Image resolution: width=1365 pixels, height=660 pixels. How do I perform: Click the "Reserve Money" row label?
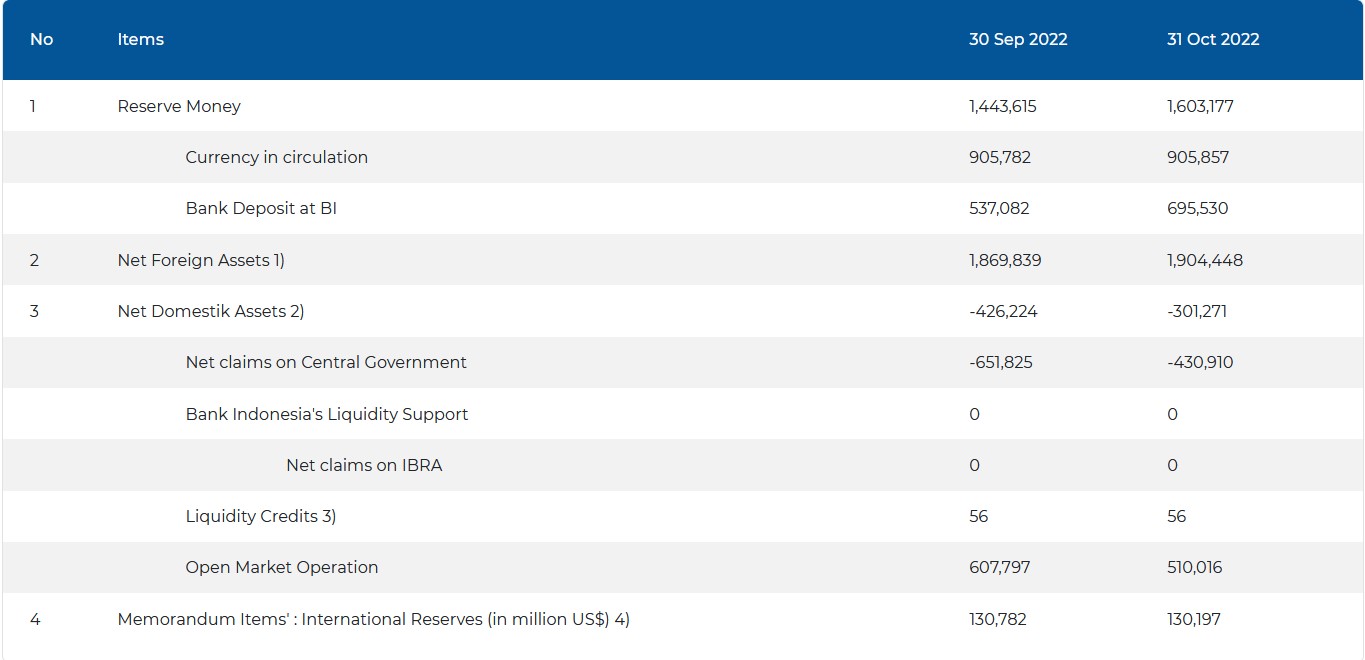pos(179,106)
